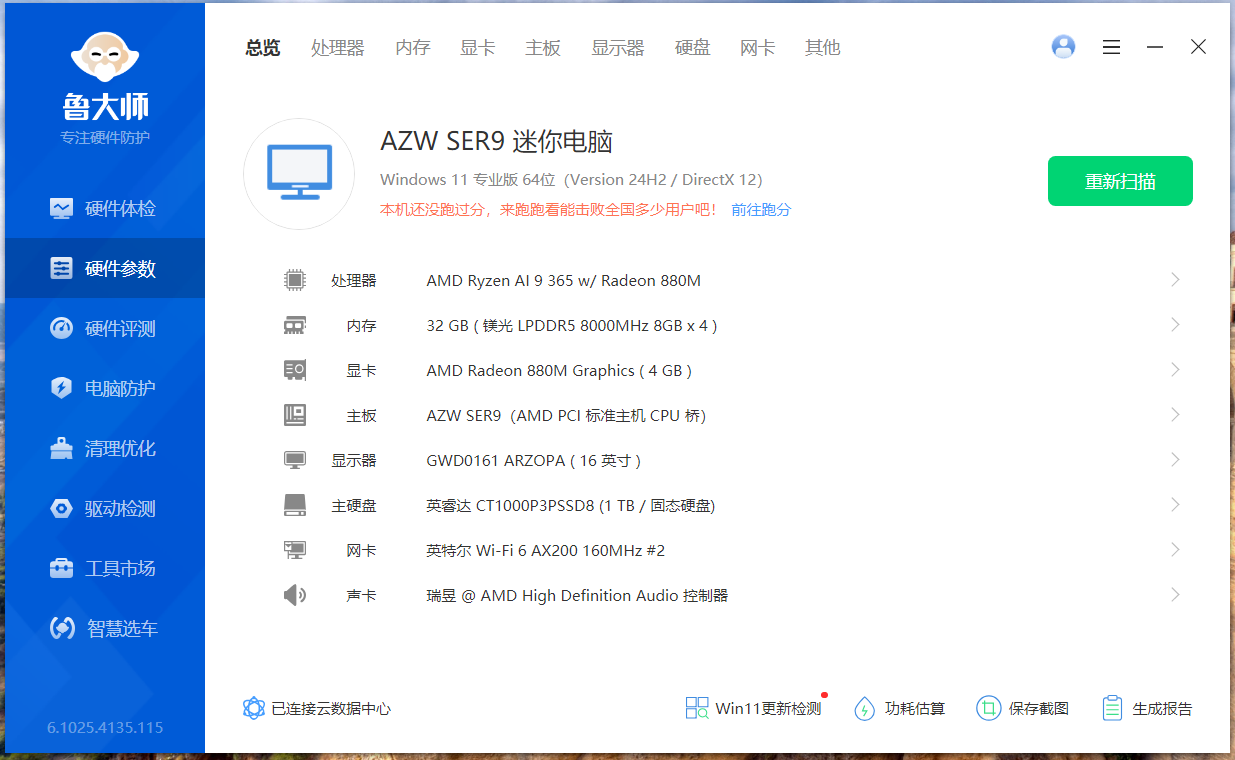Expand the 主板 row chevron
Image resolution: width=1235 pixels, height=760 pixels.
[1175, 415]
